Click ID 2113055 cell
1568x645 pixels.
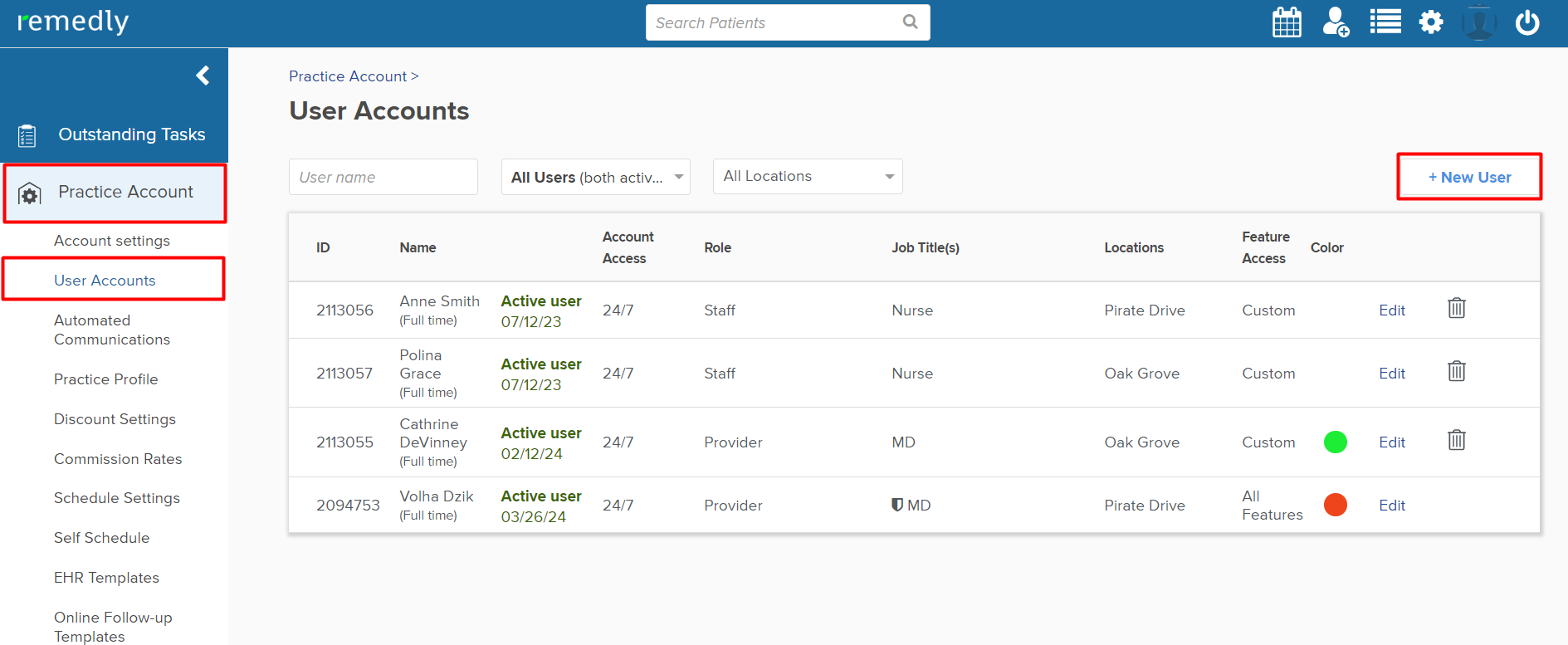click(344, 442)
